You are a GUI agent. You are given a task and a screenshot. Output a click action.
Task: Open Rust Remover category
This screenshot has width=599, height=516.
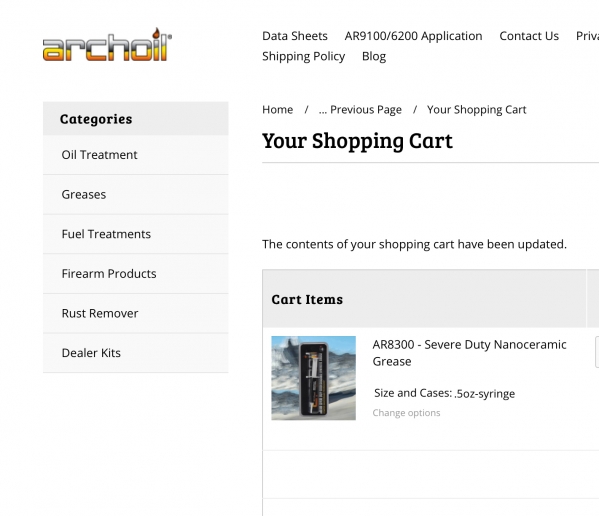pos(136,313)
